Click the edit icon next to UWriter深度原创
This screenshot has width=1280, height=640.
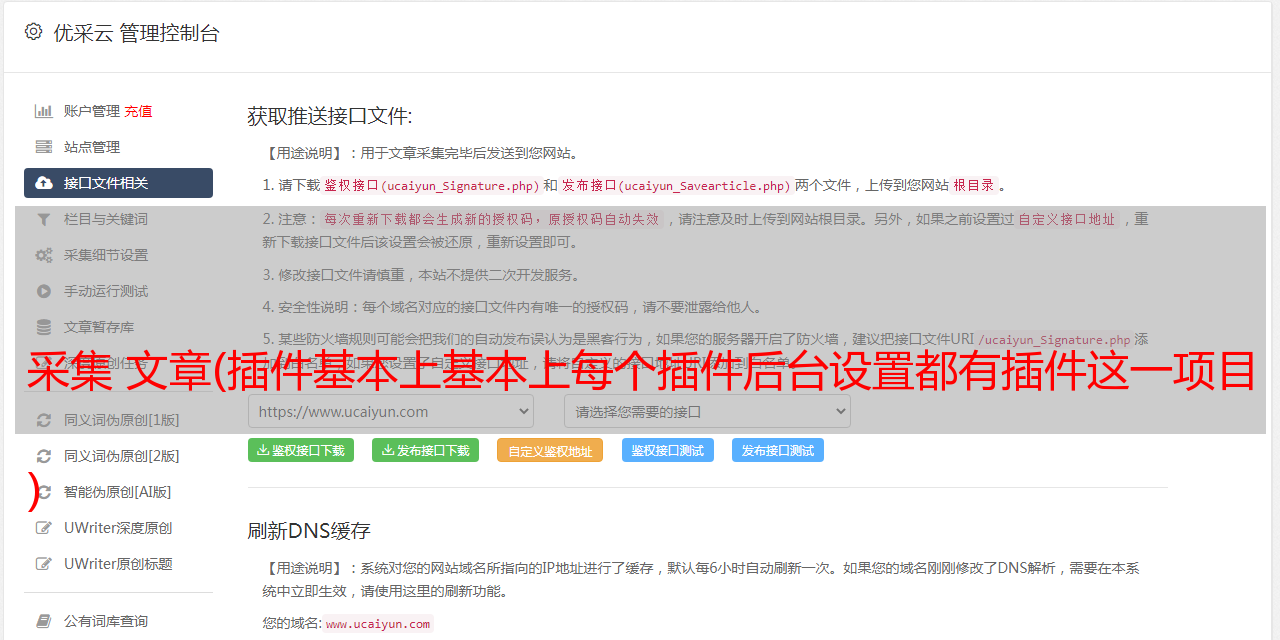point(44,528)
